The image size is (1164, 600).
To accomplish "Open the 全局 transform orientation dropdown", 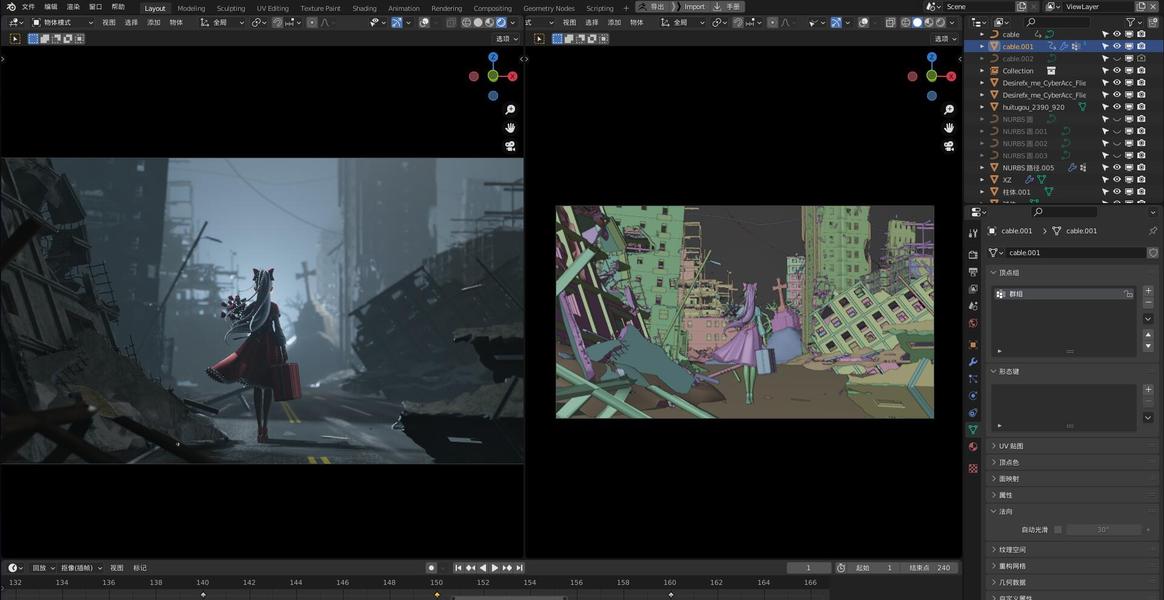I will click(x=223, y=22).
